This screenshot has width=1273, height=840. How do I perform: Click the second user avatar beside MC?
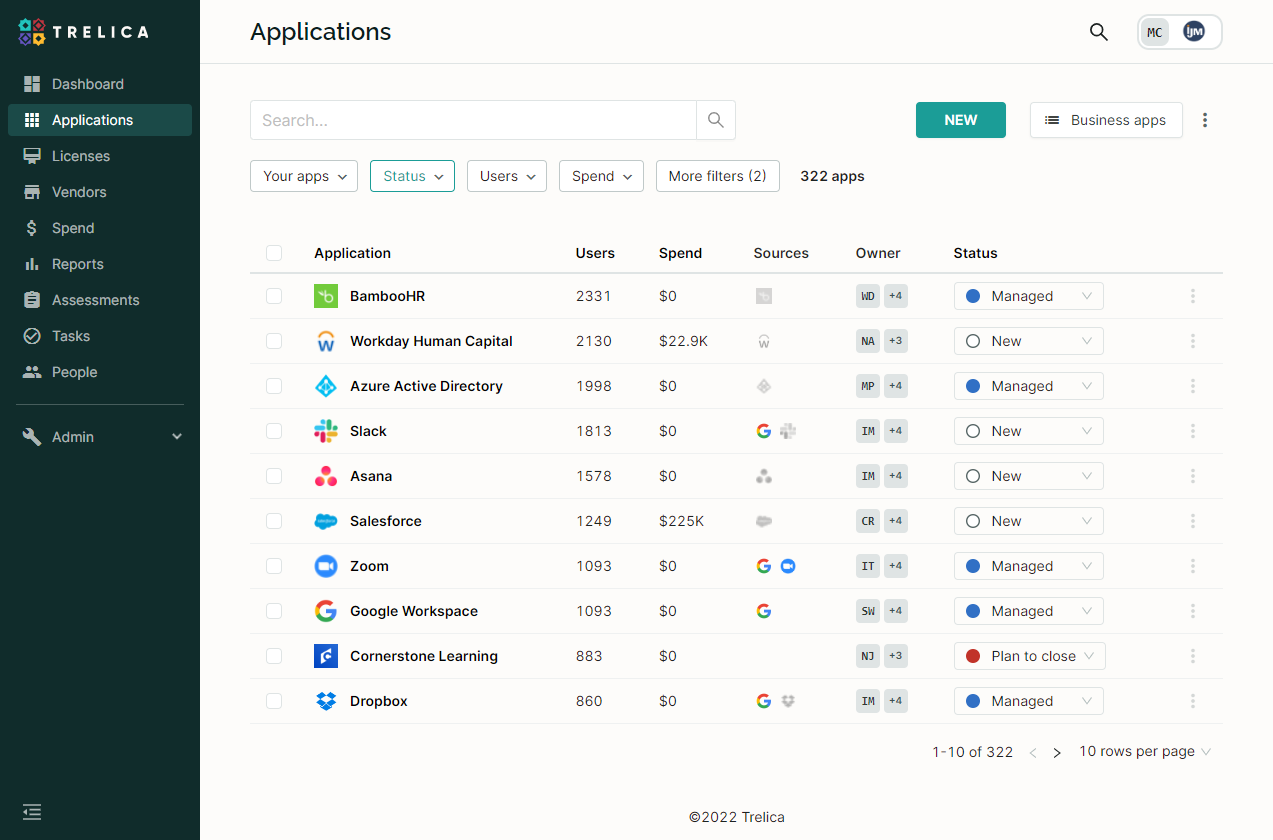click(1193, 32)
